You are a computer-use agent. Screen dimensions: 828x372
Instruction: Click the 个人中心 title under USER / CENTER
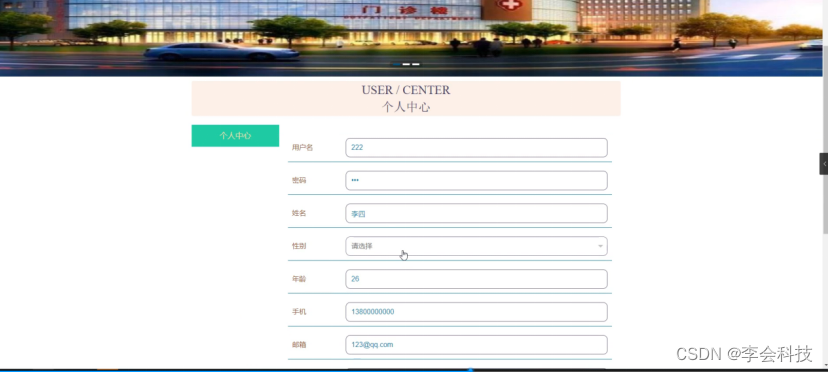click(406, 107)
